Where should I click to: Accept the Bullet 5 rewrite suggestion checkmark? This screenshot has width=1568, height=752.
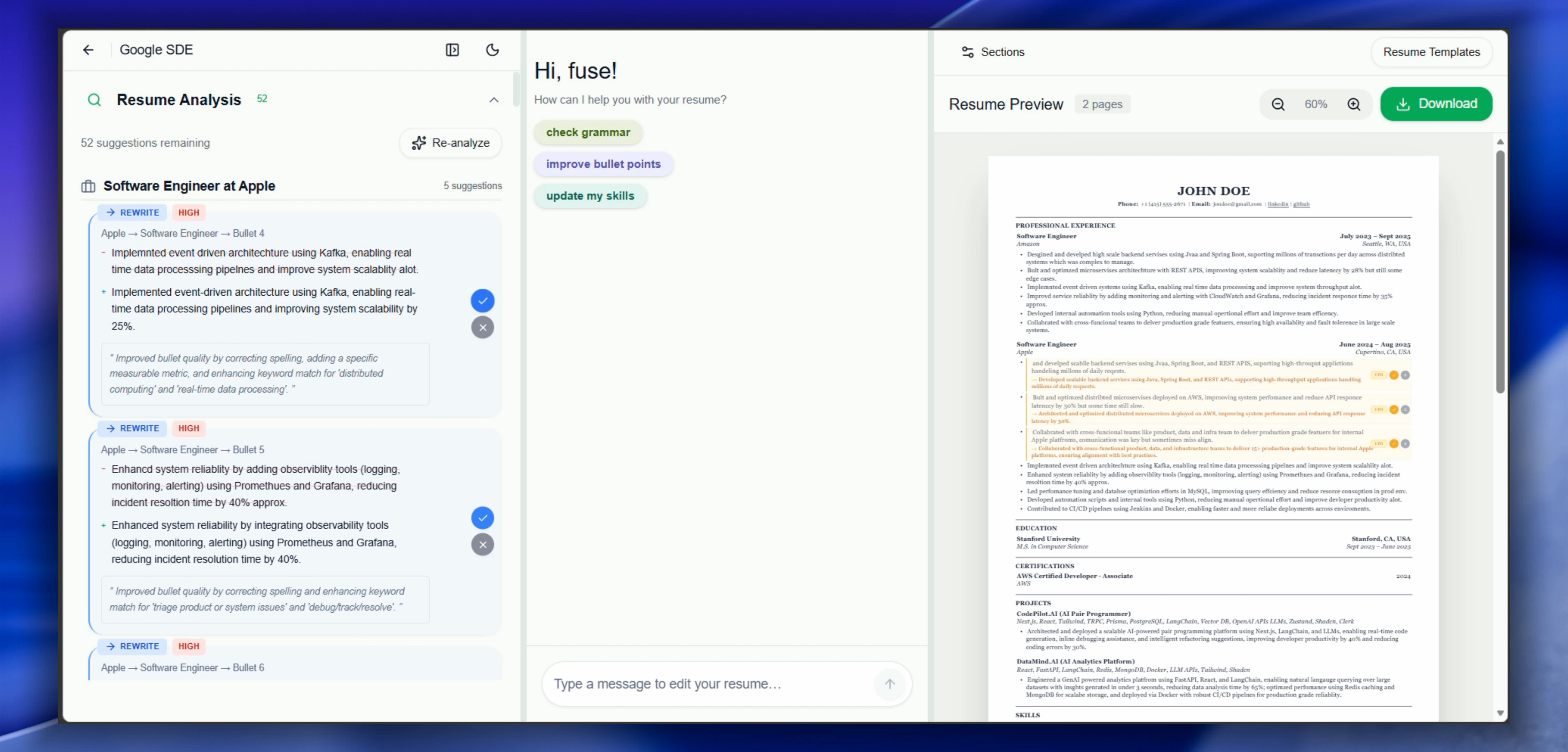[482, 518]
